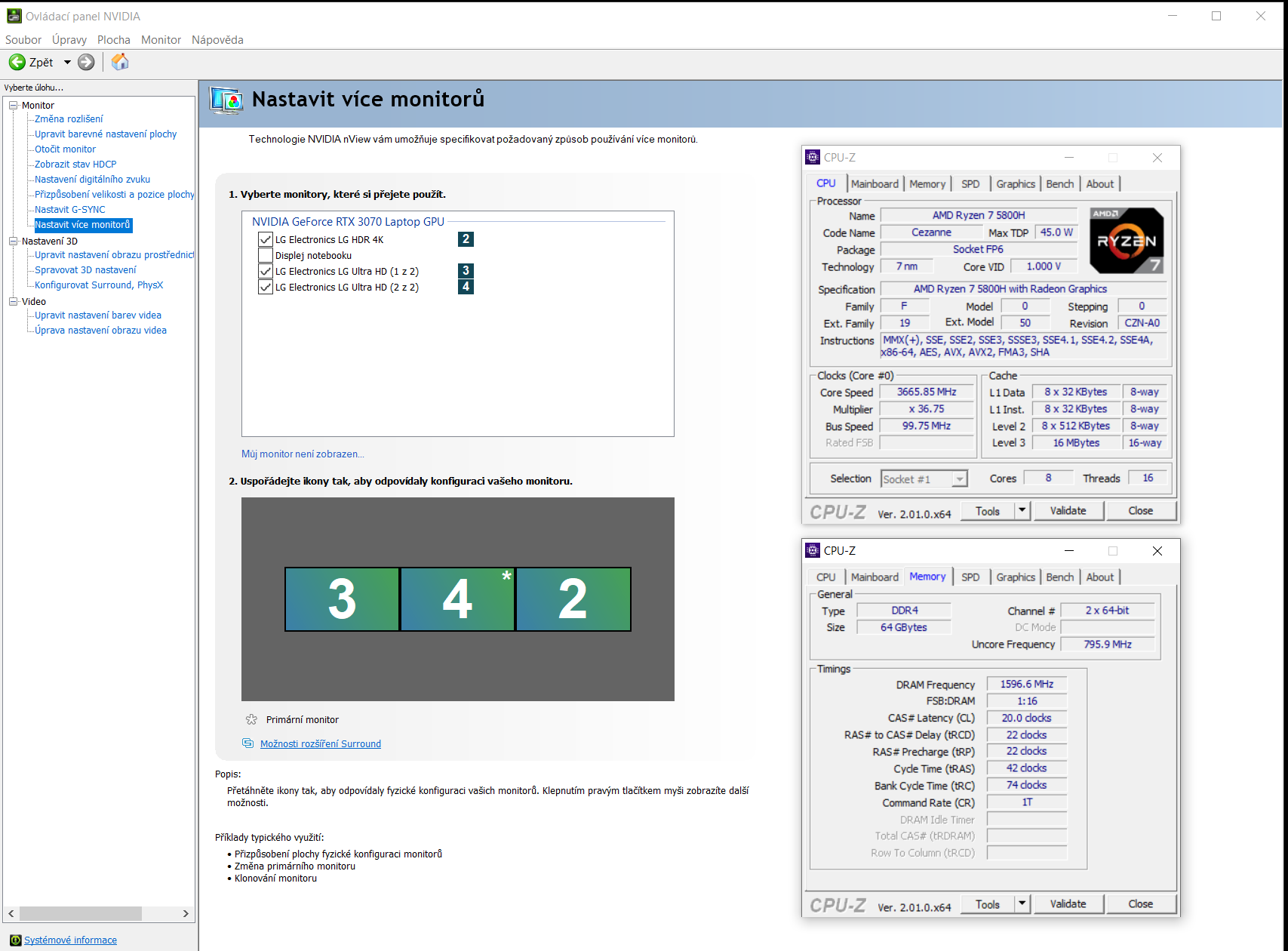Screen dimensions: 1288x951
Task: Click monitor badge 3 beside Ultra HD (1 z 2)
Action: tap(466, 270)
